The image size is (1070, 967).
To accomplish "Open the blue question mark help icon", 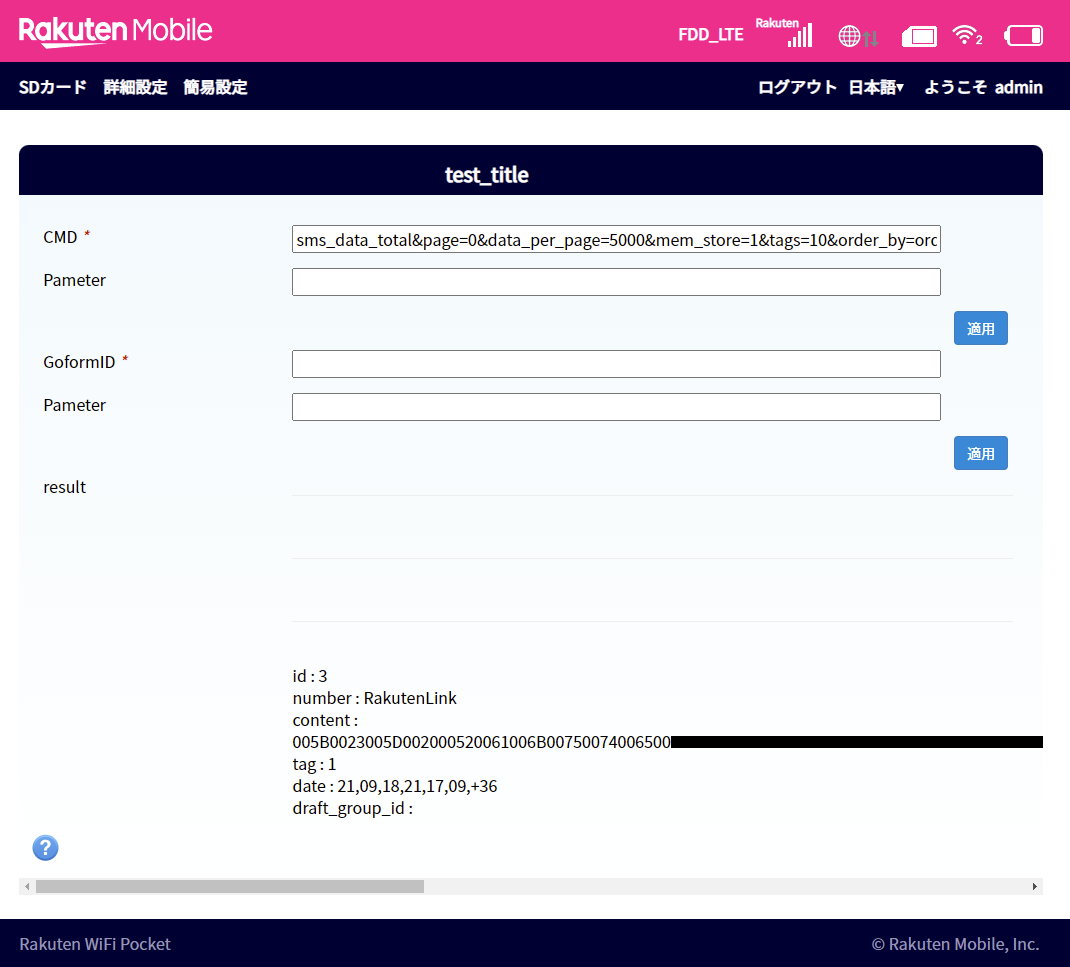I will tap(45, 848).
